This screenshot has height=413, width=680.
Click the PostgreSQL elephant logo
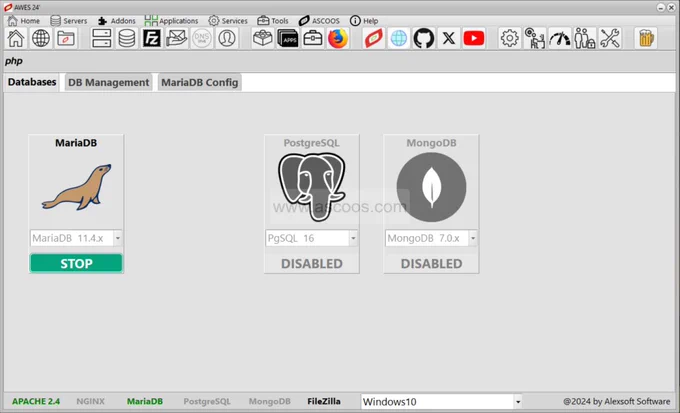pyautogui.click(x=312, y=187)
